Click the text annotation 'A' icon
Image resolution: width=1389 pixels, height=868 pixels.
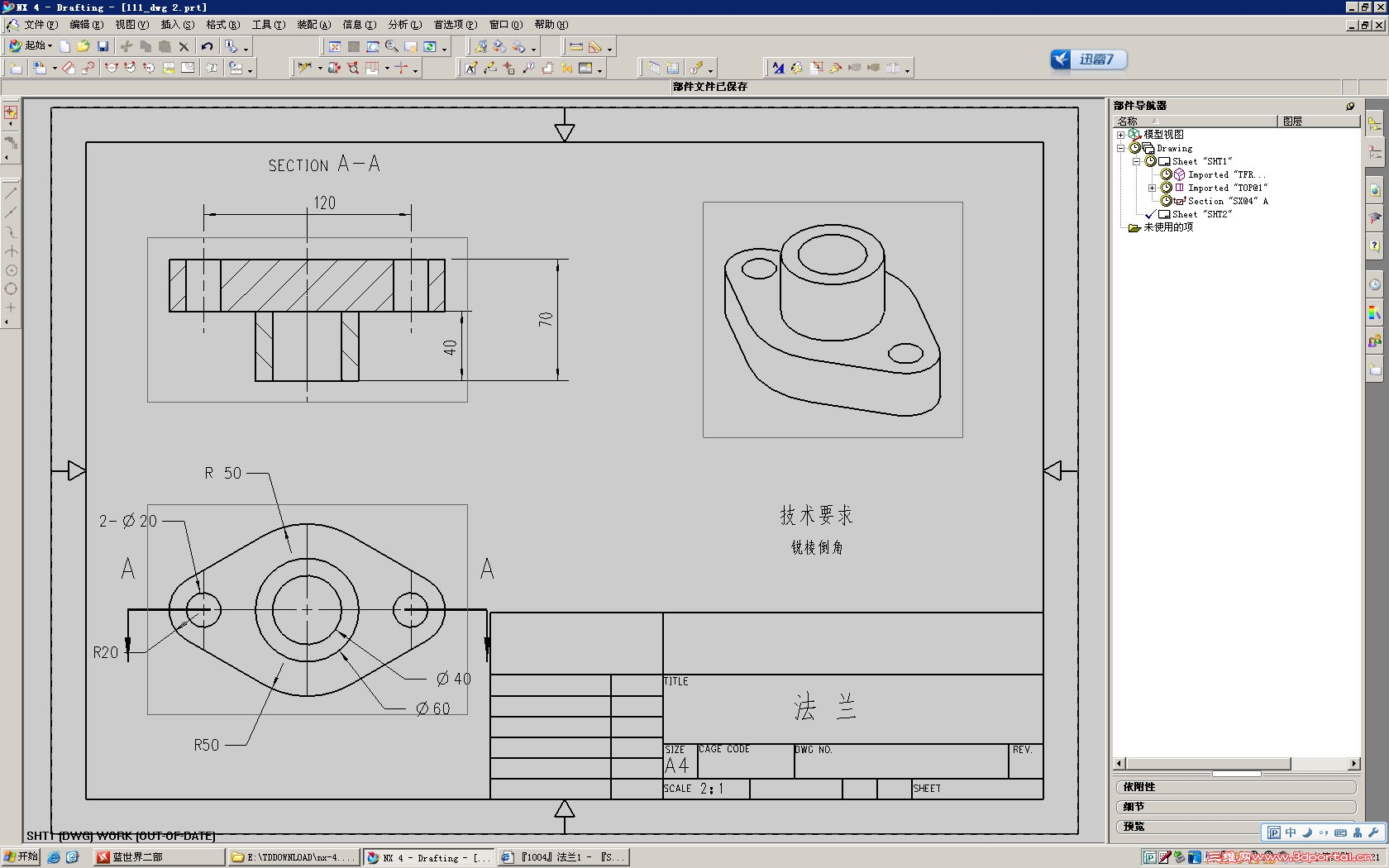[470, 68]
